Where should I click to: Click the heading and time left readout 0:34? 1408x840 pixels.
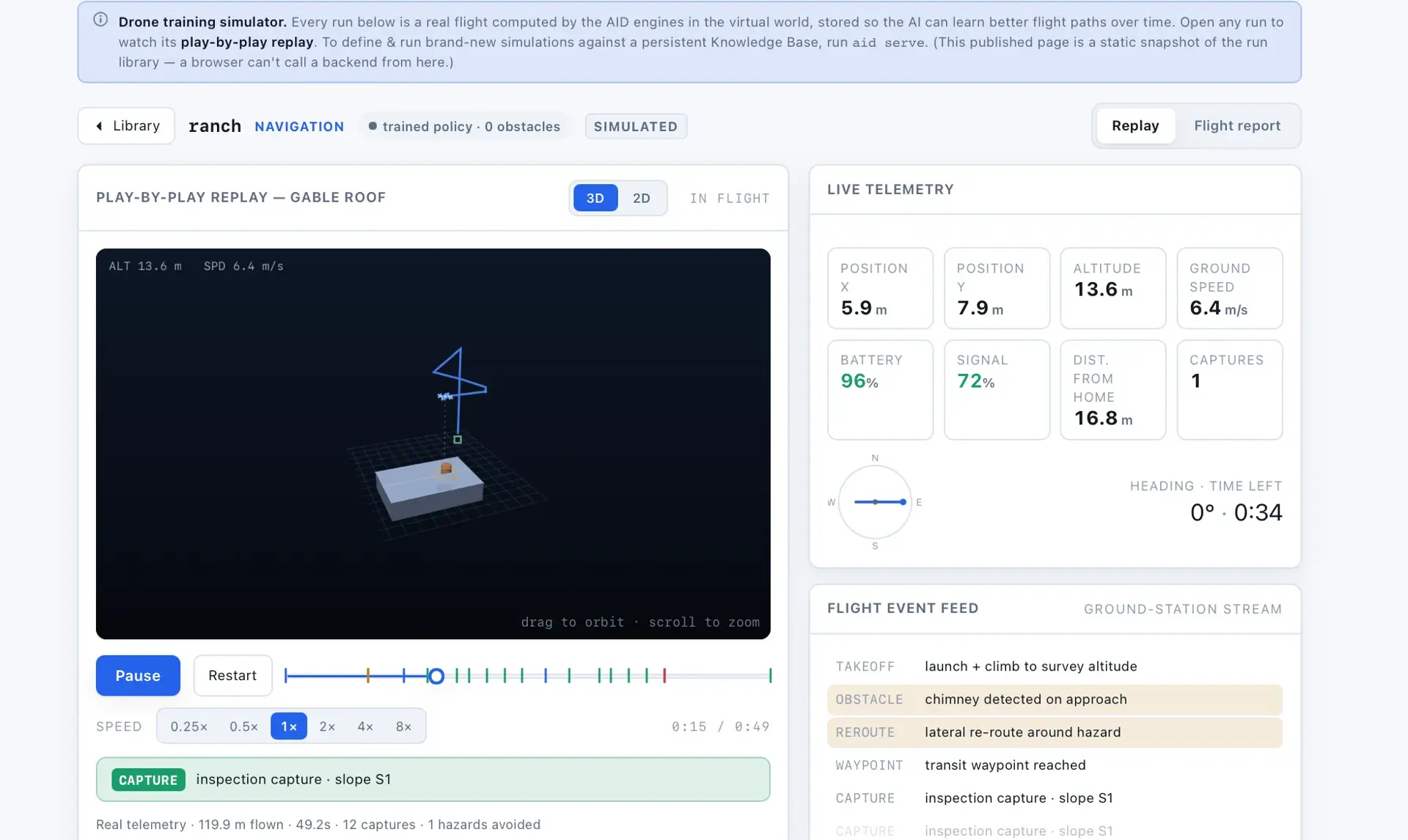pos(1236,512)
